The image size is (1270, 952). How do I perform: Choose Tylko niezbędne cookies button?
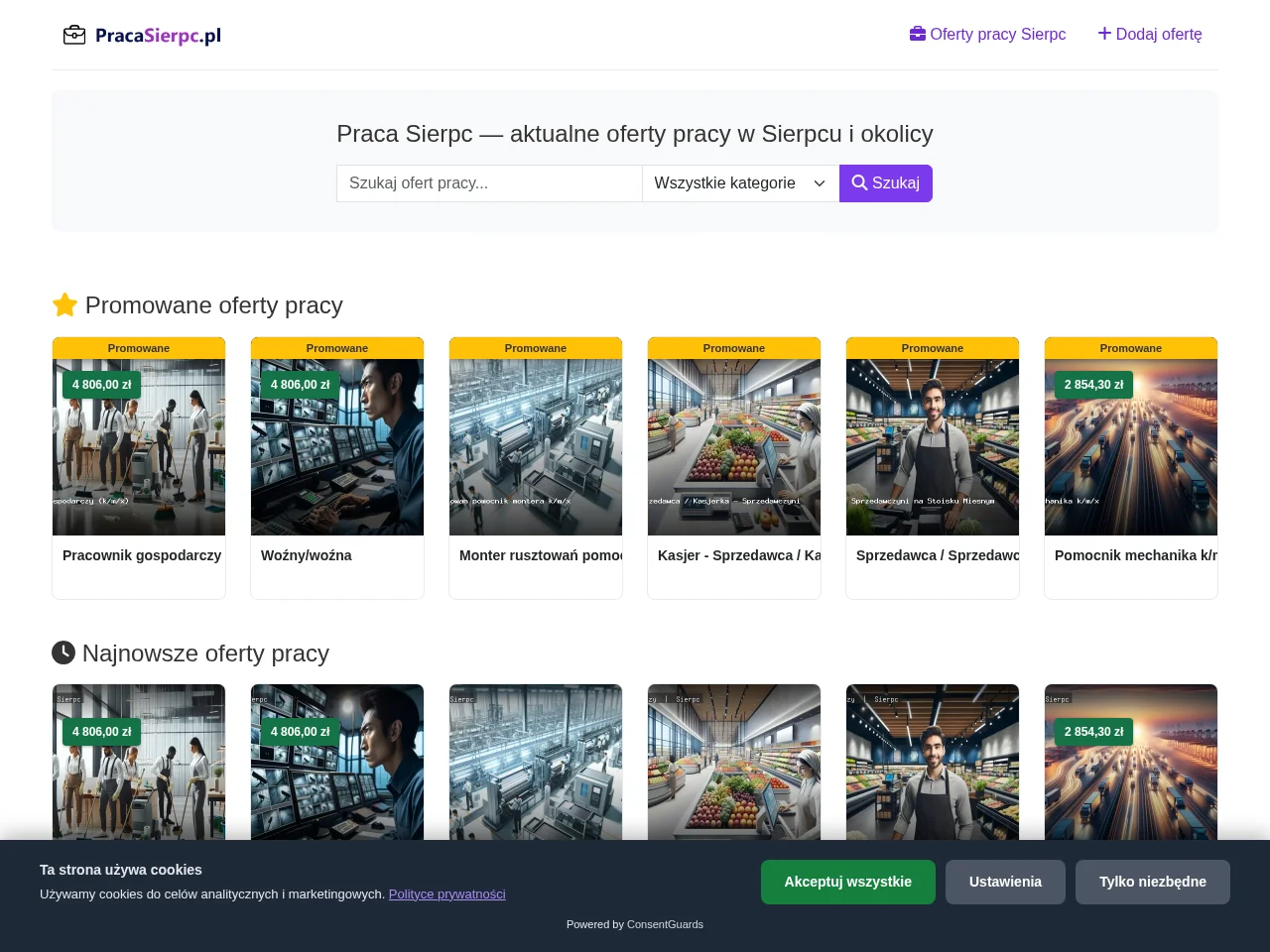pos(1153,882)
